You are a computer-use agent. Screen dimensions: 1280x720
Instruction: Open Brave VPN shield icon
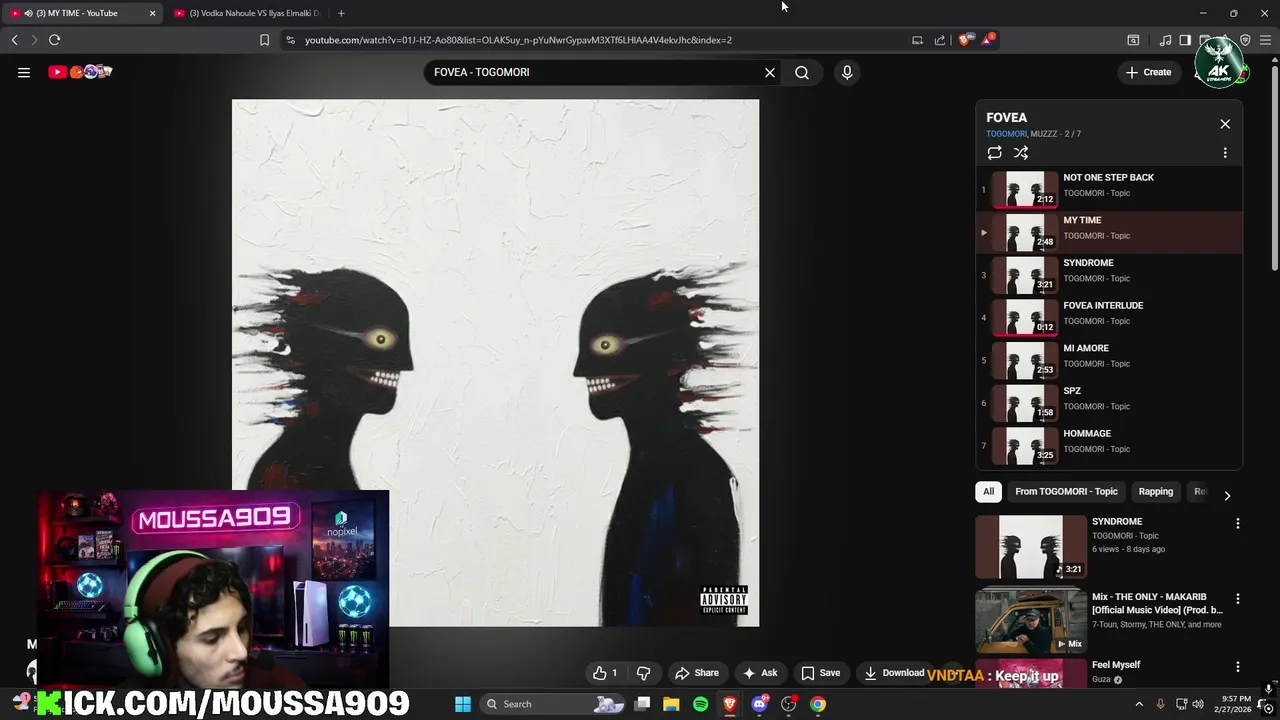[1245, 40]
